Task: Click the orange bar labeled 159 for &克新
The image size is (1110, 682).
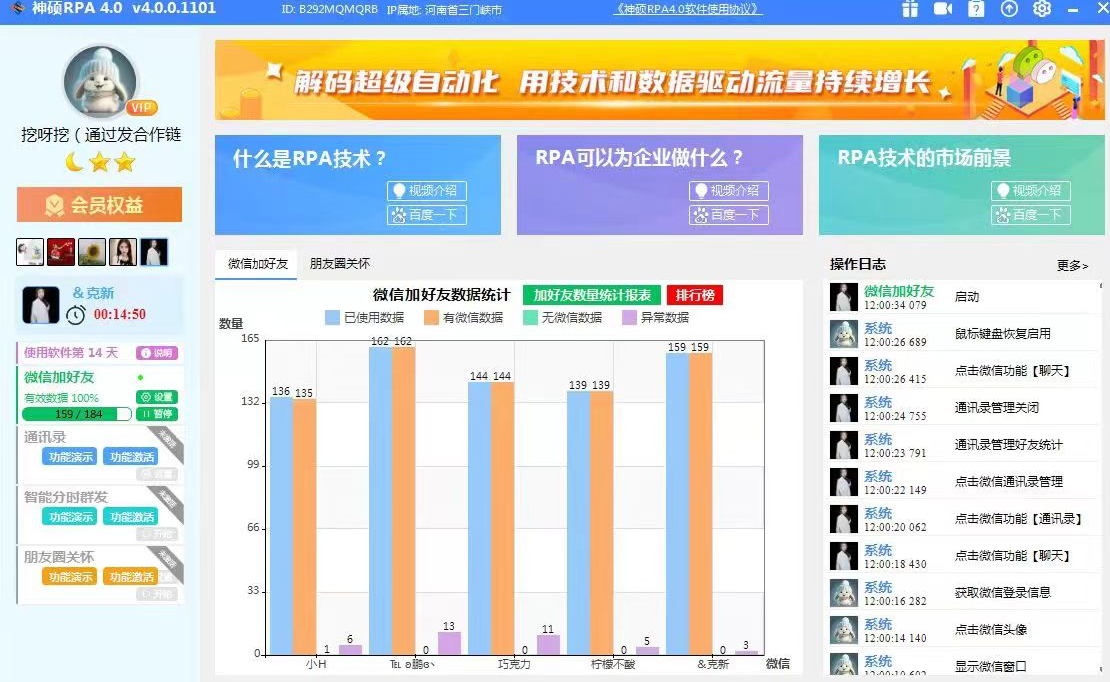Action: (700, 504)
